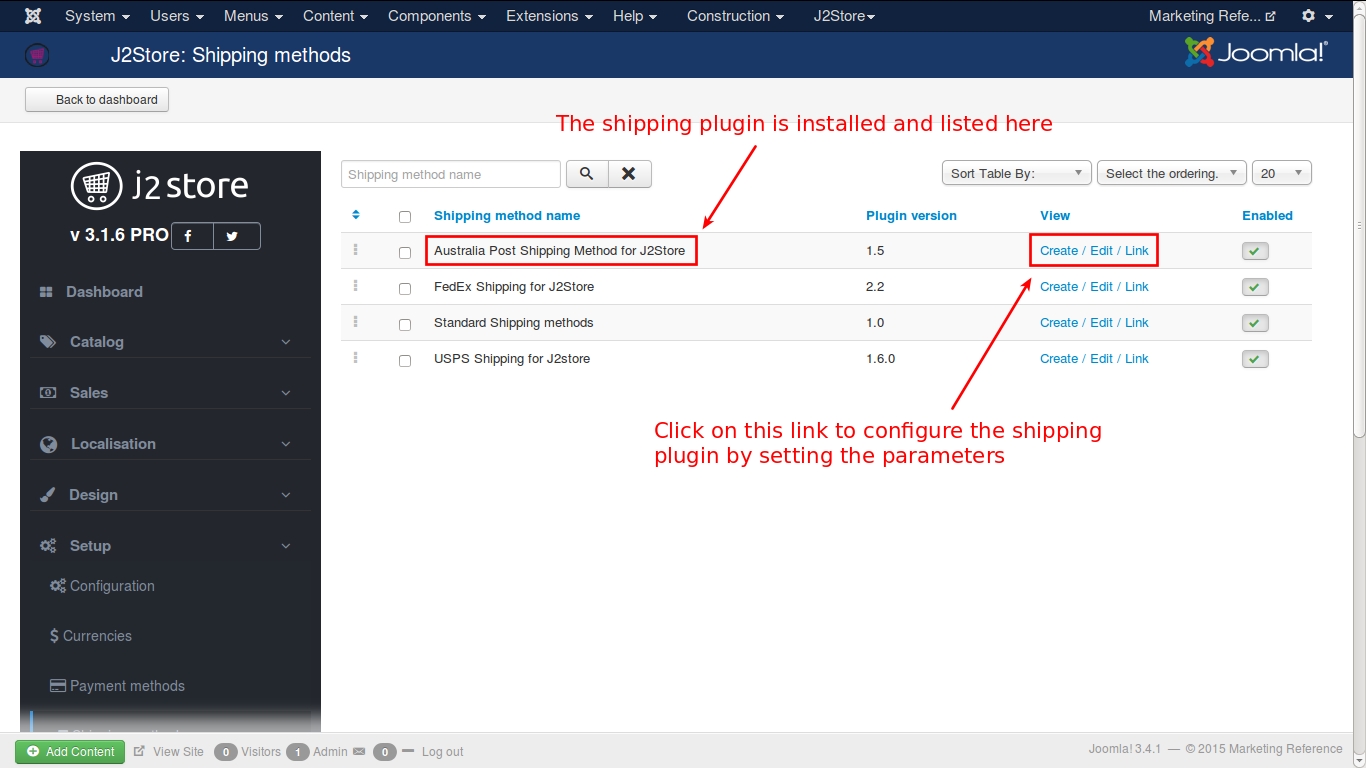Image resolution: width=1366 pixels, height=768 pixels.
Task: Expand the Catalog section in sidebar
Action: click(x=166, y=342)
